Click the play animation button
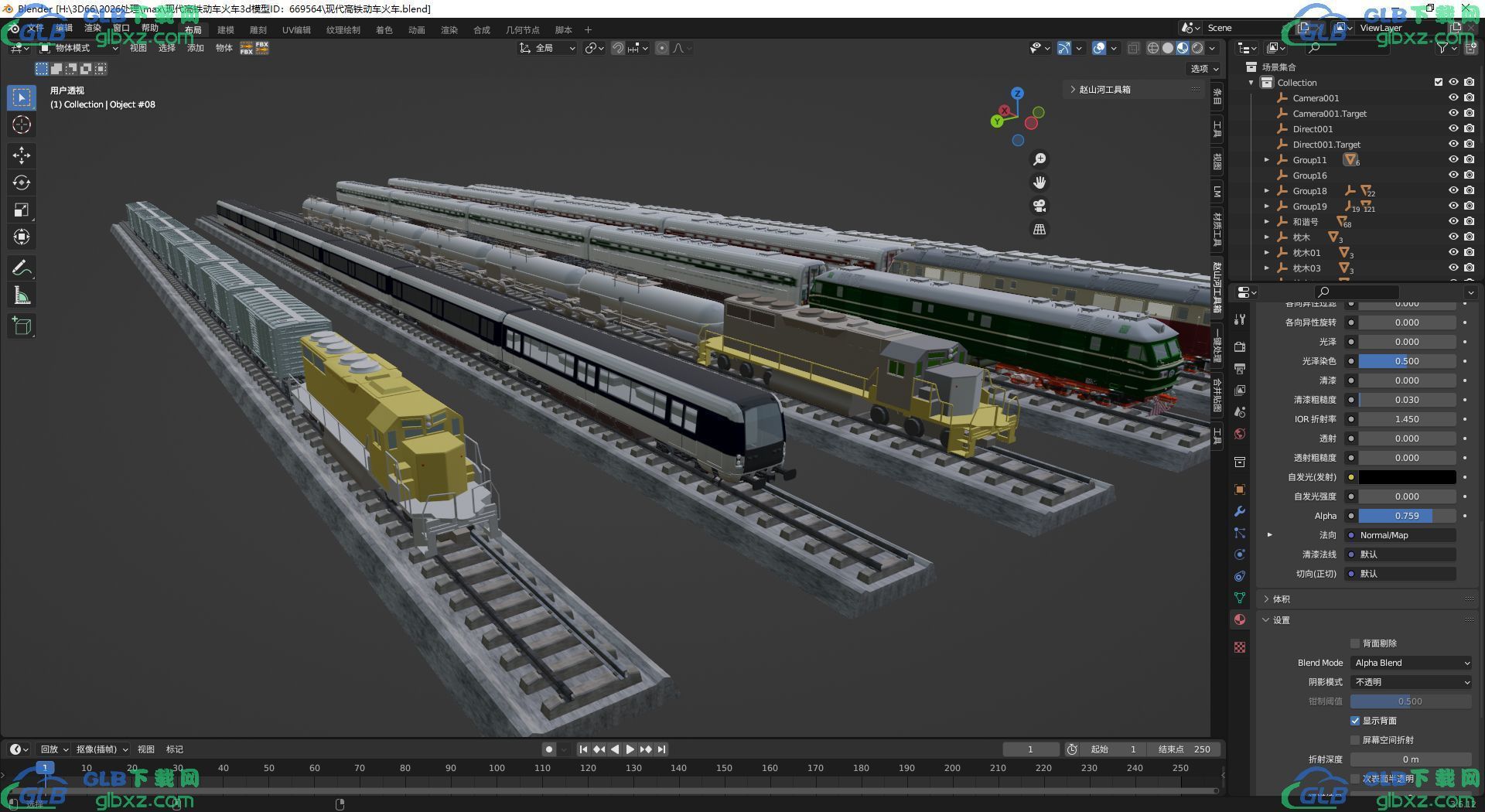Image resolution: width=1485 pixels, height=812 pixels. point(630,749)
